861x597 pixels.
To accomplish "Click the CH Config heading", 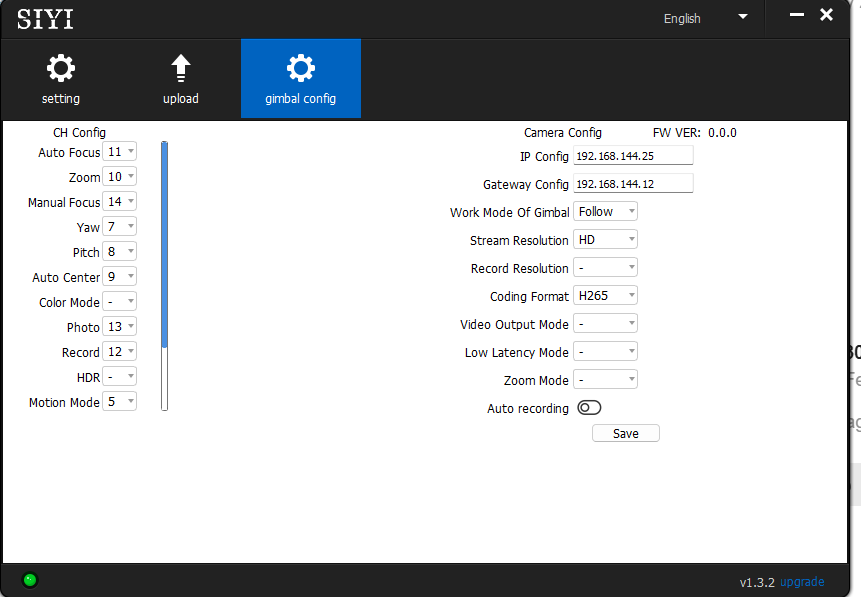I will pos(79,133).
